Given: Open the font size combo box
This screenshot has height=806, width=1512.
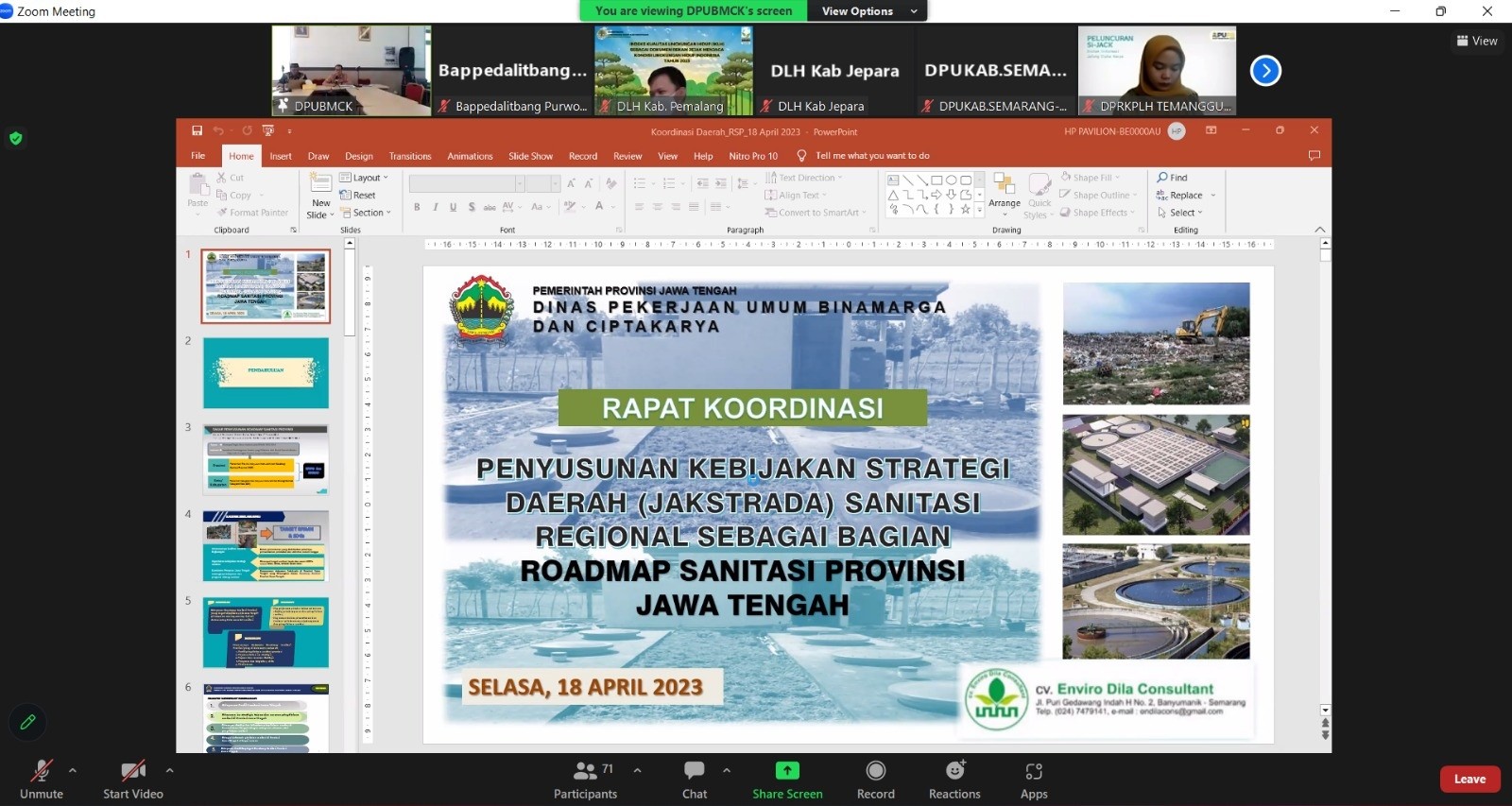Looking at the screenshot, I should pyautogui.click(x=542, y=183).
